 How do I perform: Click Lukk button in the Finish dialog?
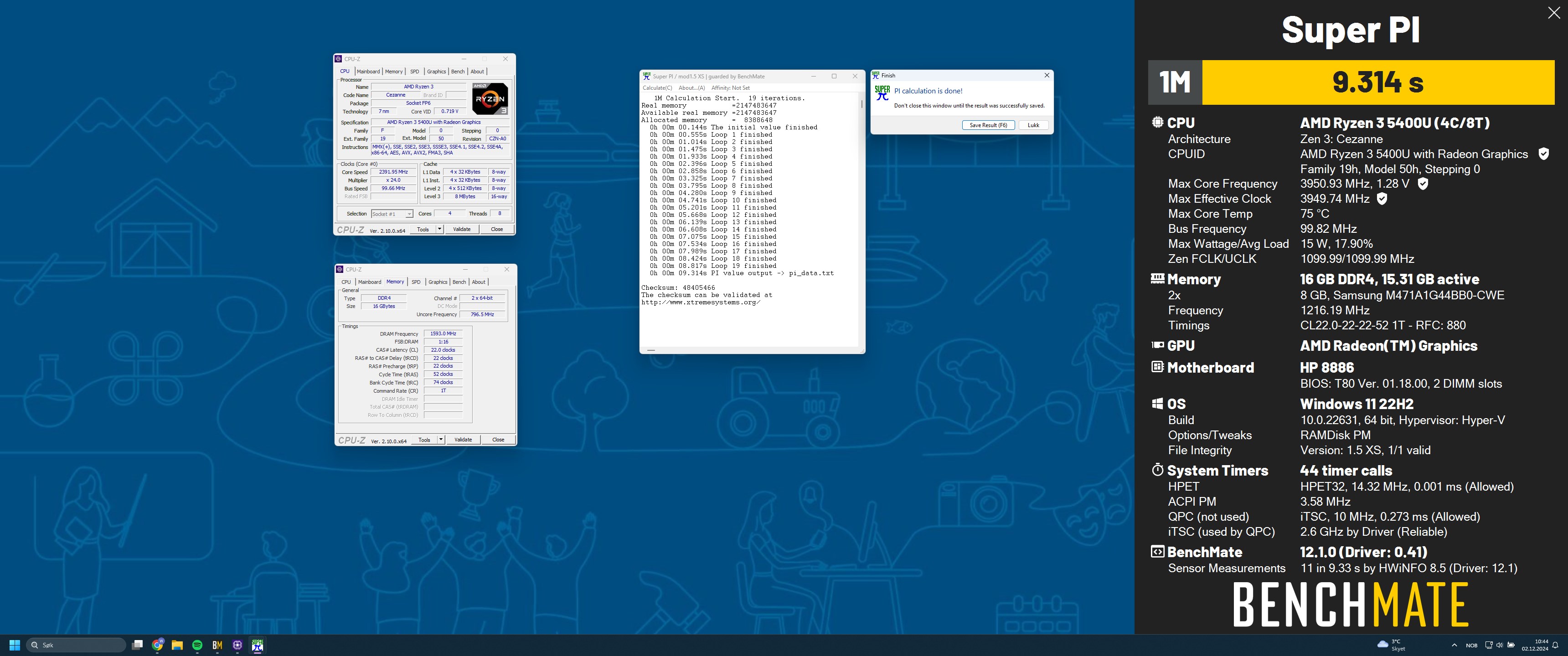1034,125
